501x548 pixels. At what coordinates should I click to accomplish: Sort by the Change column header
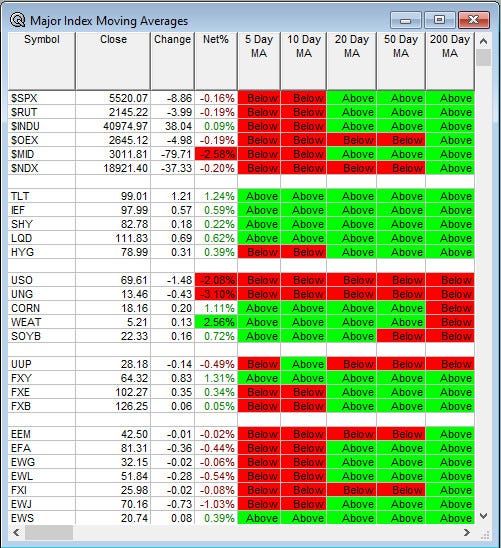click(173, 61)
